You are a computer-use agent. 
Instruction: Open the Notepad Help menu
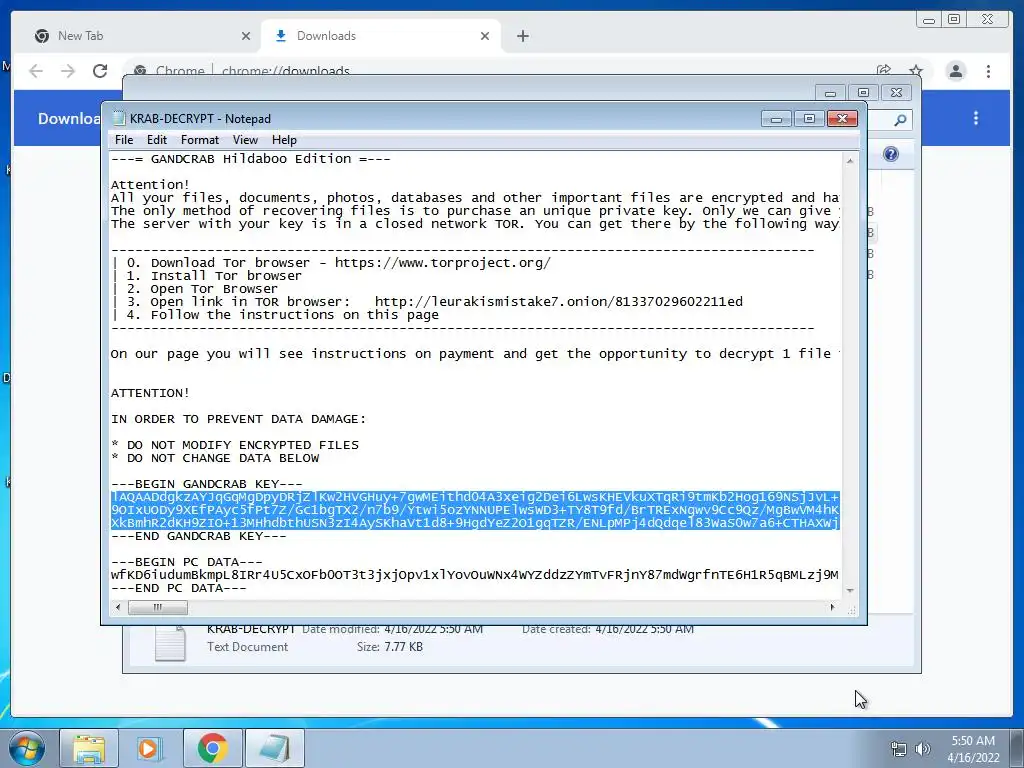(284, 140)
